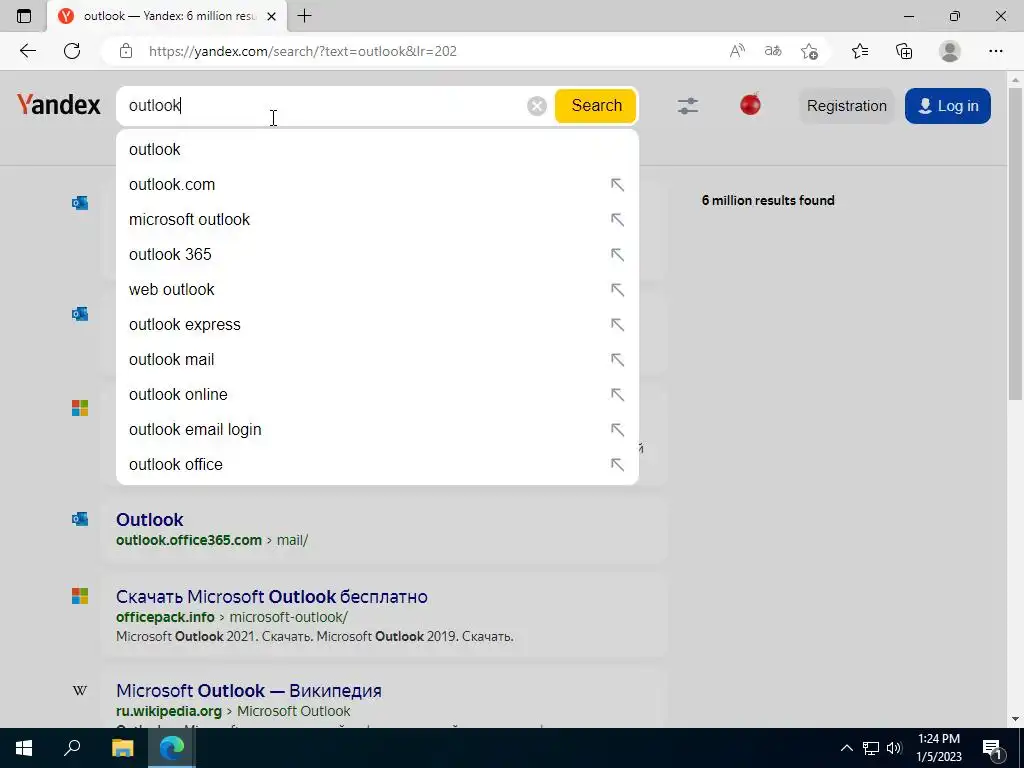Open the Outlook office365 result
Viewport: 1024px width, 768px height.
coord(150,520)
